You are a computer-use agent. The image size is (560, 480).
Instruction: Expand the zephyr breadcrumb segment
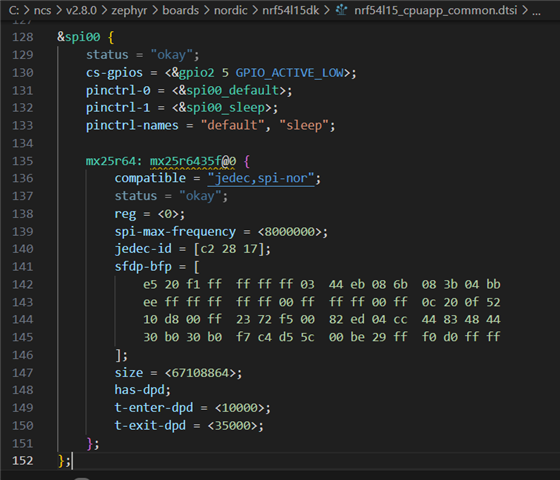point(129,10)
